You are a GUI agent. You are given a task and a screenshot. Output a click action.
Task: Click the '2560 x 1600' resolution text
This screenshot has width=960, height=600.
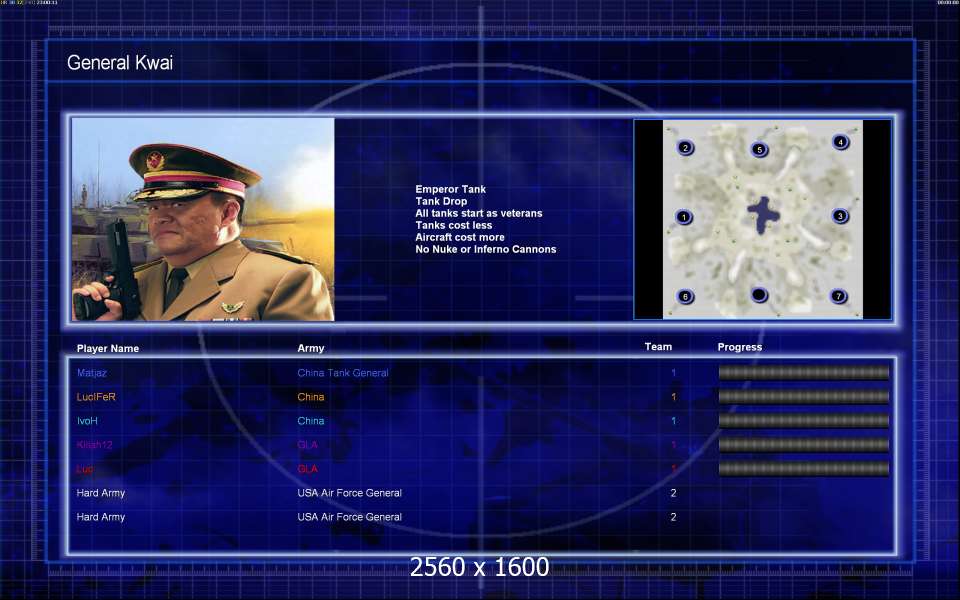[x=479, y=567]
